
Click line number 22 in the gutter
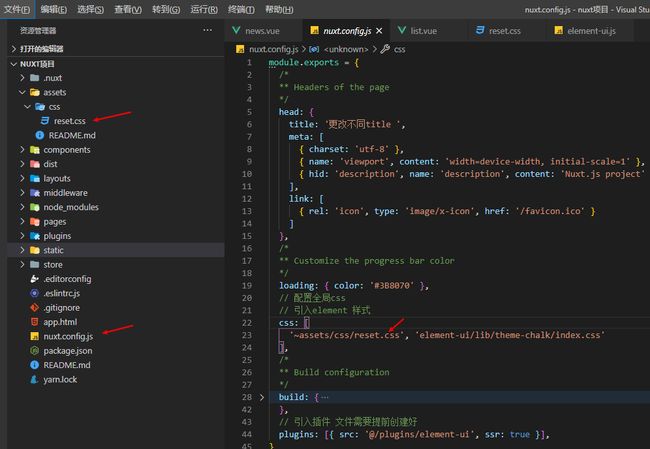point(247,323)
